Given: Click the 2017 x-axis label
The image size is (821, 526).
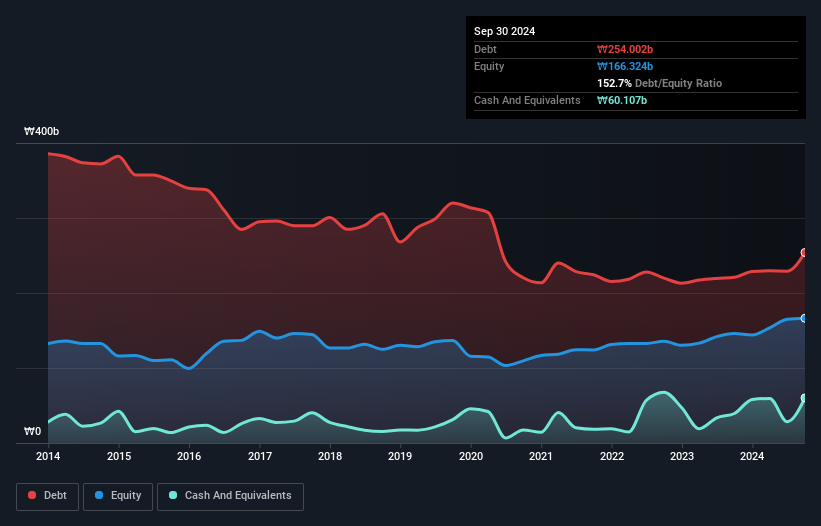Looking at the screenshot, I should (x=260, y=456).
